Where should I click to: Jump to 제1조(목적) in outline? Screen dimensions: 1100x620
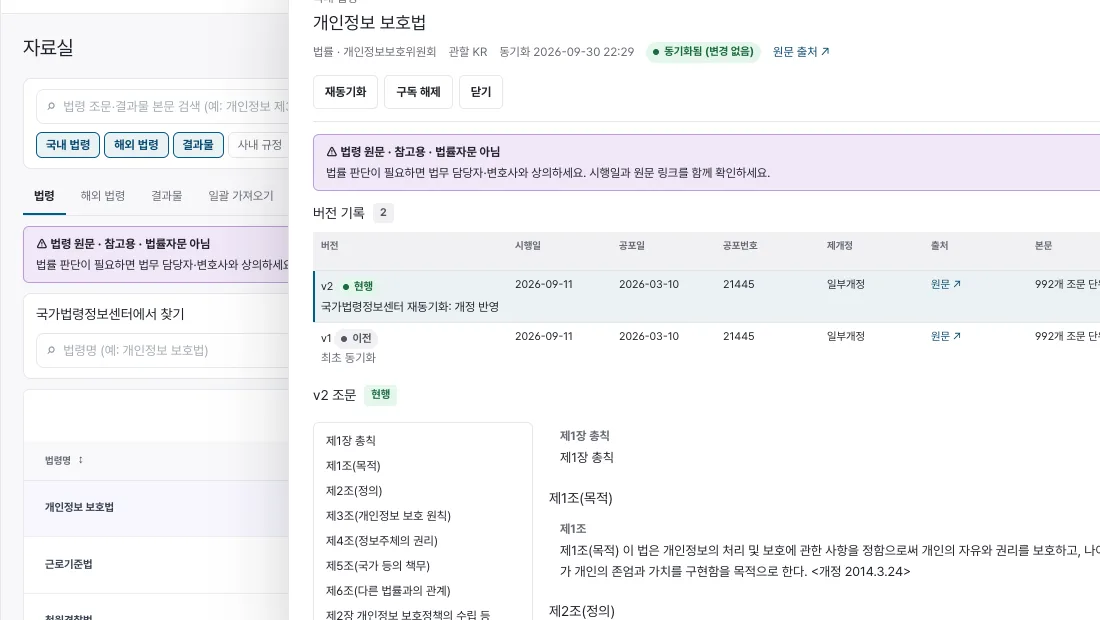353,466
